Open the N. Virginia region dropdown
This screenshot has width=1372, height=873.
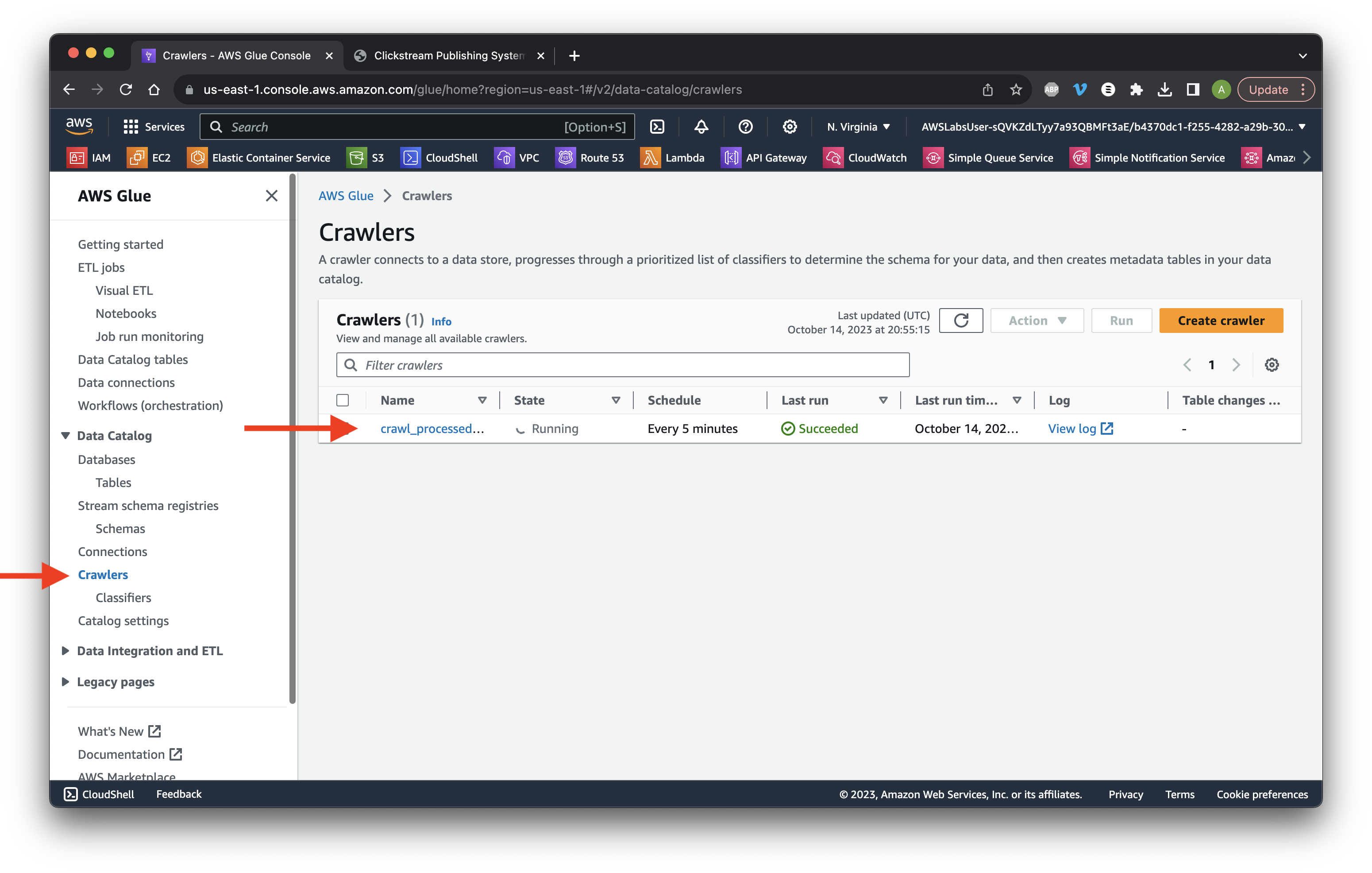(859, 127)
